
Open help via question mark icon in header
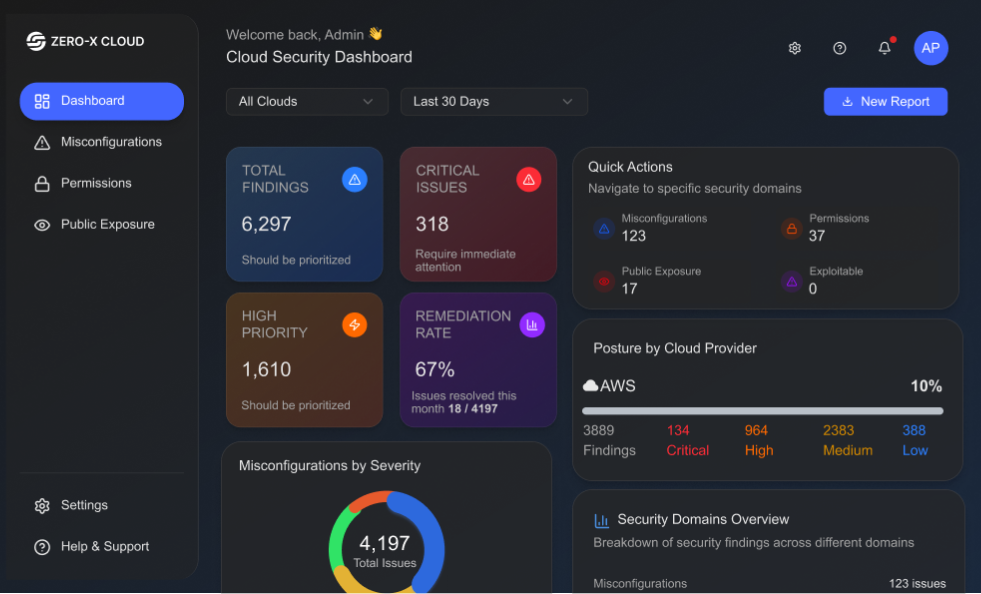point(840,48)
